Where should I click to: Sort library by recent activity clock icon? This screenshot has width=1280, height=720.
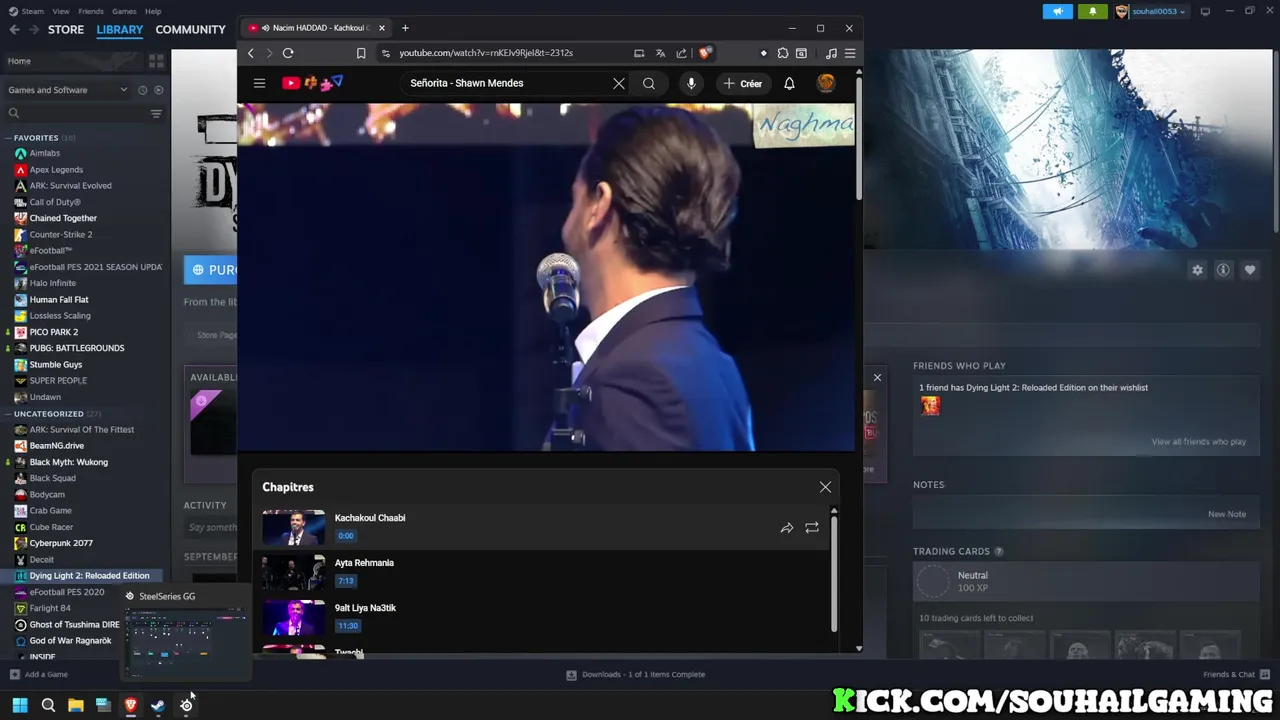coord(143,90)
